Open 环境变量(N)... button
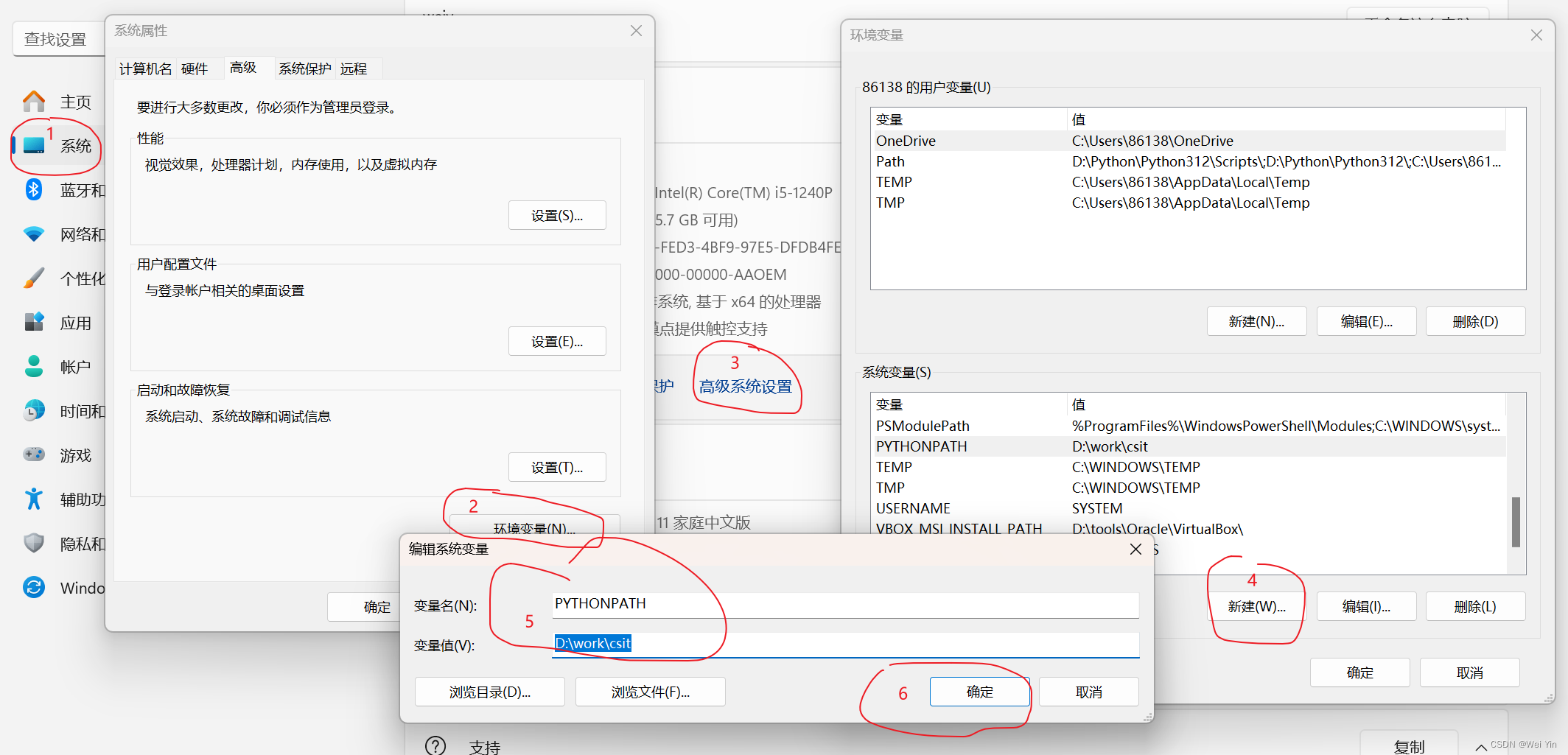The width and height of the screenshot is (1568, 755). click(534, 526)
